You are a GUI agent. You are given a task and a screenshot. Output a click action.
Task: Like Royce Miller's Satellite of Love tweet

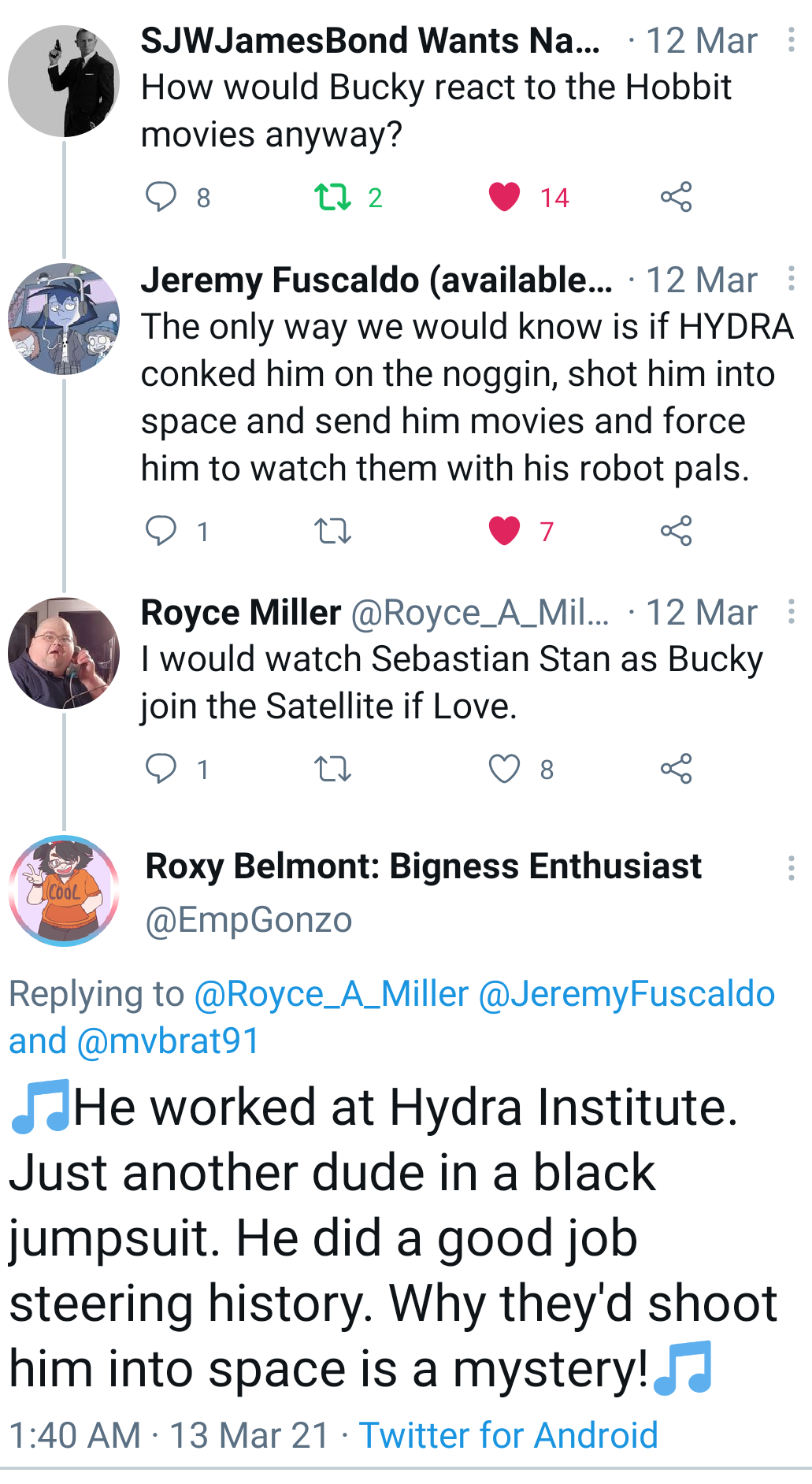[504, 769]
